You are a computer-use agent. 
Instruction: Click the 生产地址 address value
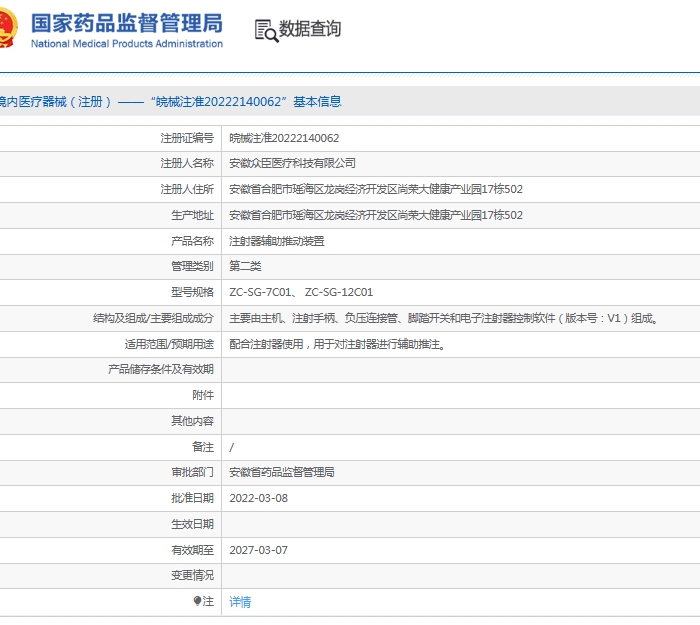pos(376,215)
